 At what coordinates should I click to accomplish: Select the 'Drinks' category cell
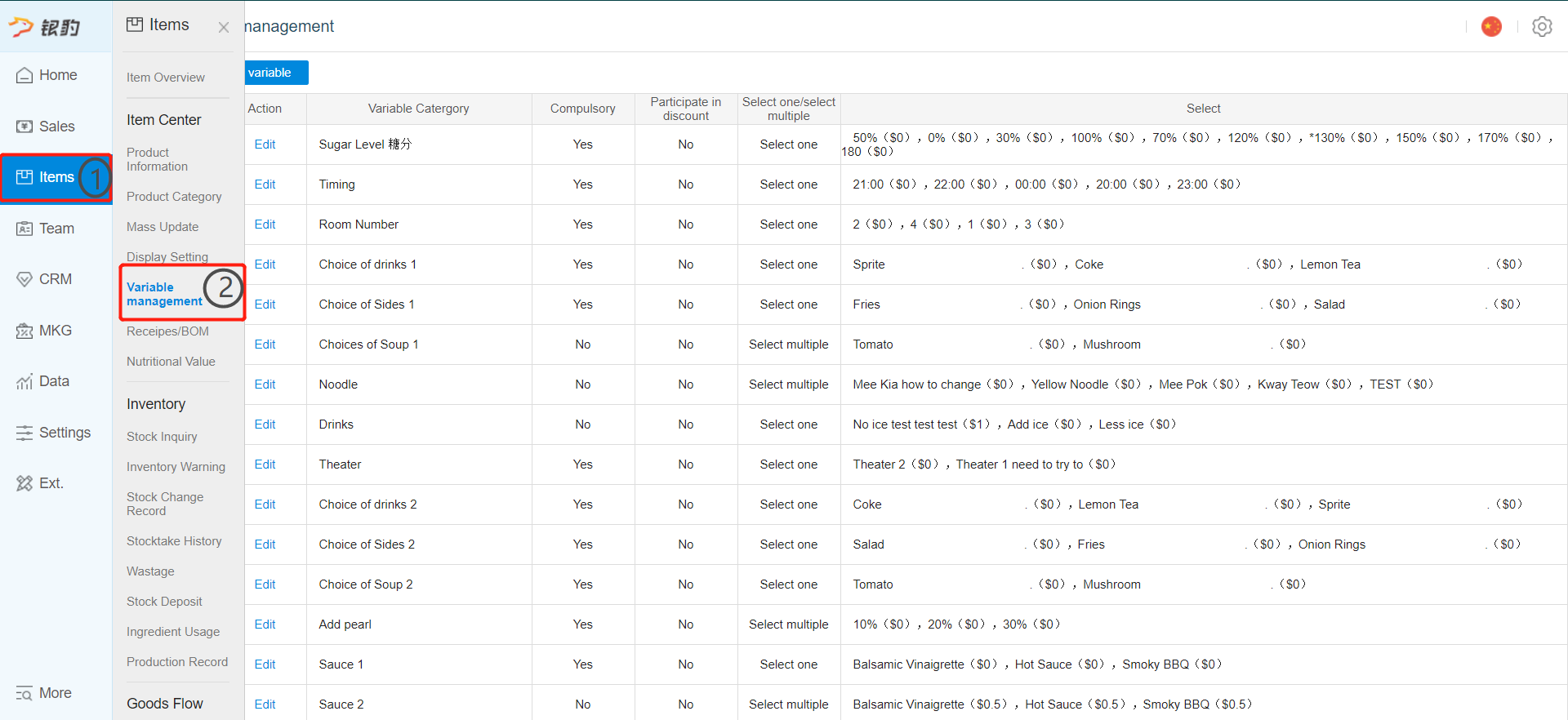pyautogui.click(x=419, y=424)
